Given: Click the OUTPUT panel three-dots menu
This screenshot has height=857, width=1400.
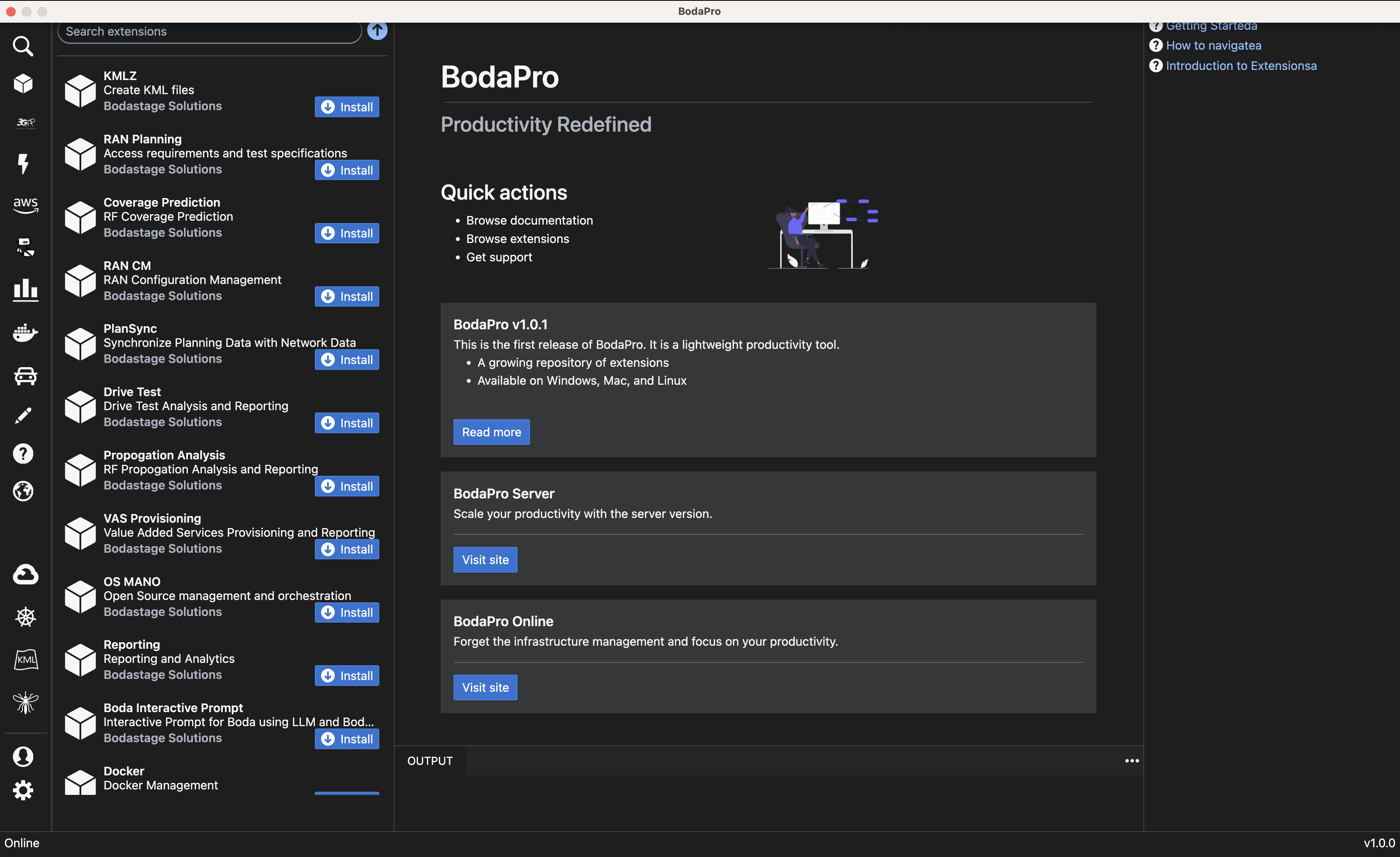Looking at the screenshot, I should [1132, 761].
